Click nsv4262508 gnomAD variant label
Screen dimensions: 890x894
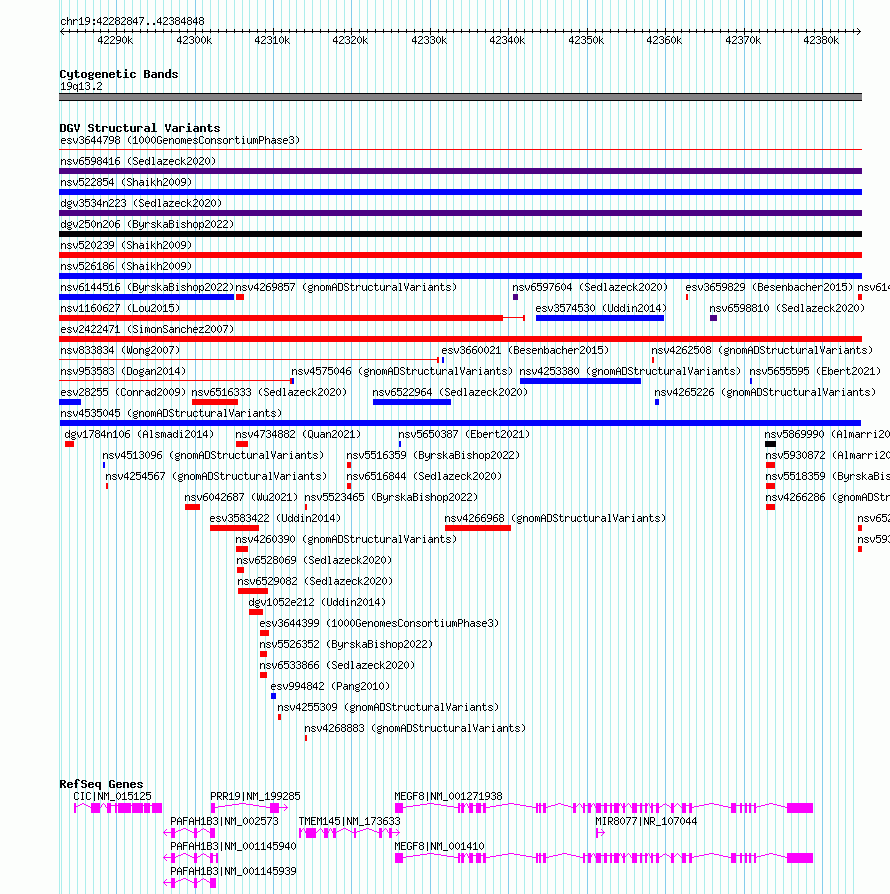tap(762, 351)
